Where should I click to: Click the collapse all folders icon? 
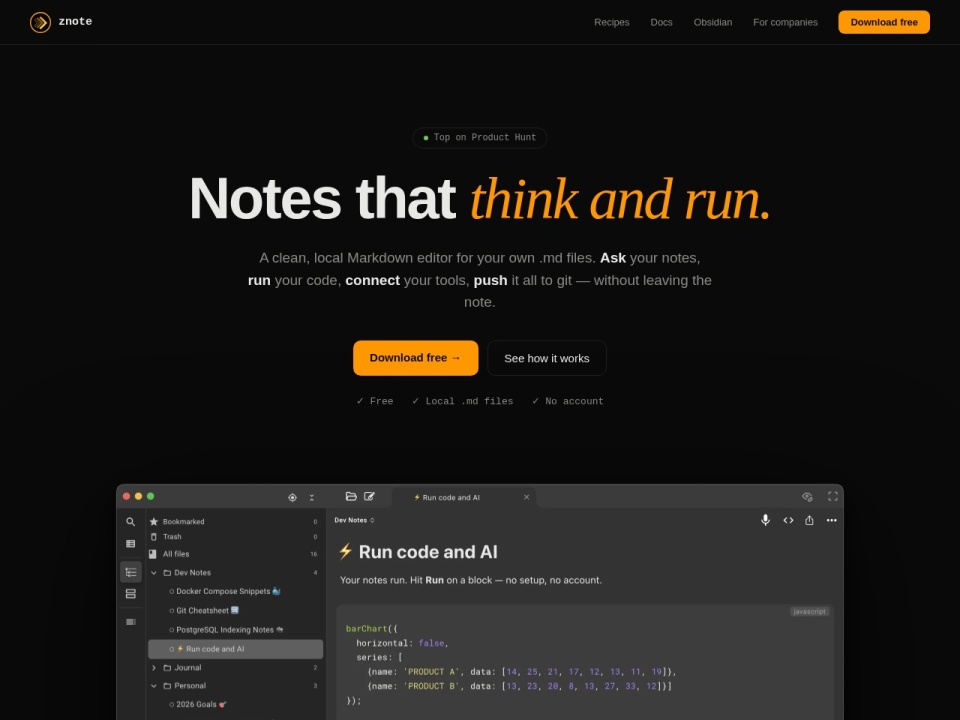pyautogui.click(x=312, y=497)
